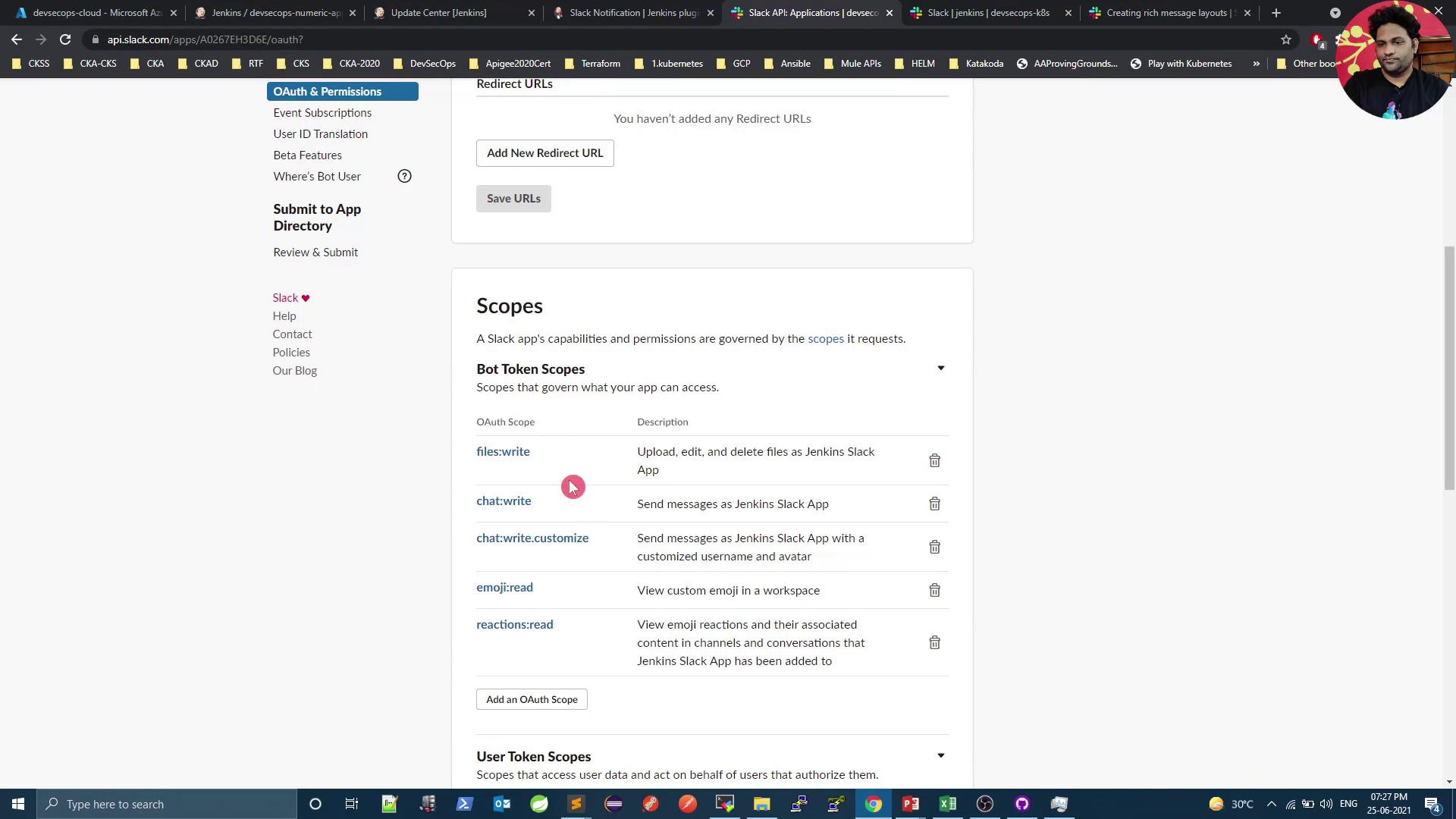Click help icon beside Where's Bot User
Viewport: 1456px width, 819px height.
click(x=404, y=176)
